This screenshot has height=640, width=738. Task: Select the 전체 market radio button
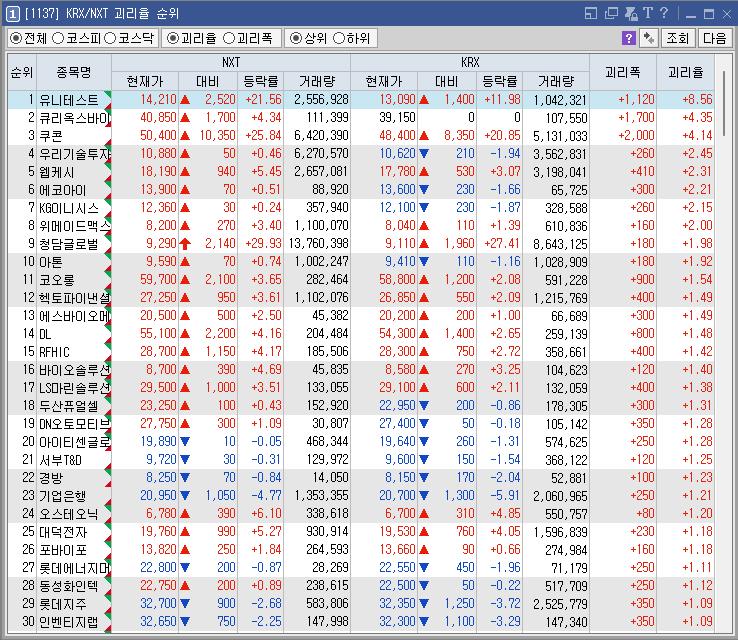(16, 38)
